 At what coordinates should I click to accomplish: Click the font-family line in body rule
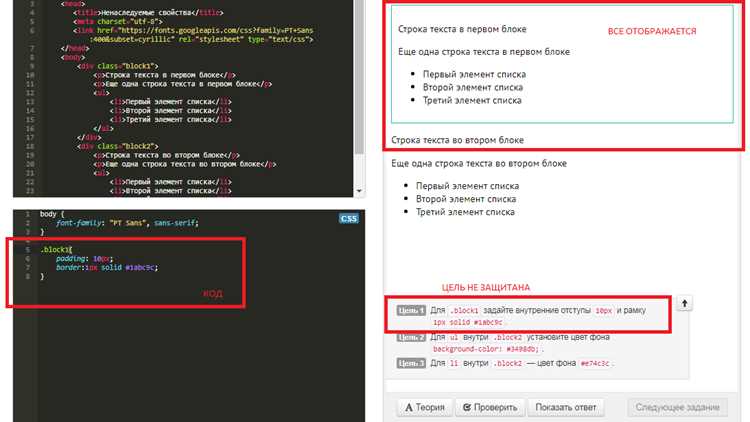click(127, 223)
